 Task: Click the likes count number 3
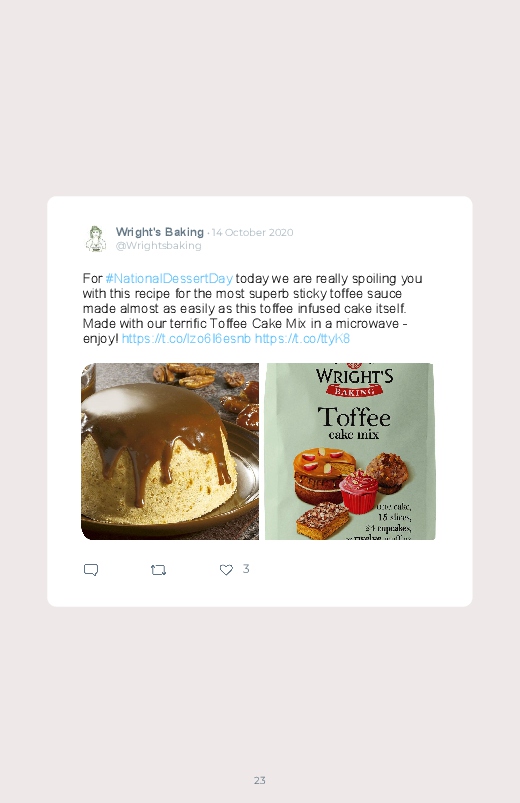(x=246, y=569)
